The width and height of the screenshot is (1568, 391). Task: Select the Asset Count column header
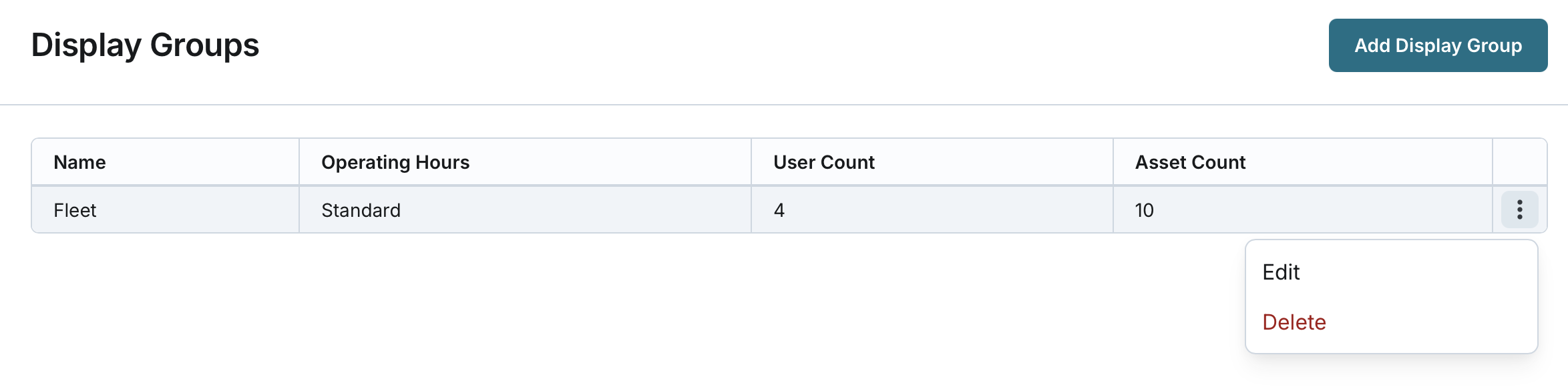coord(1190,162)
